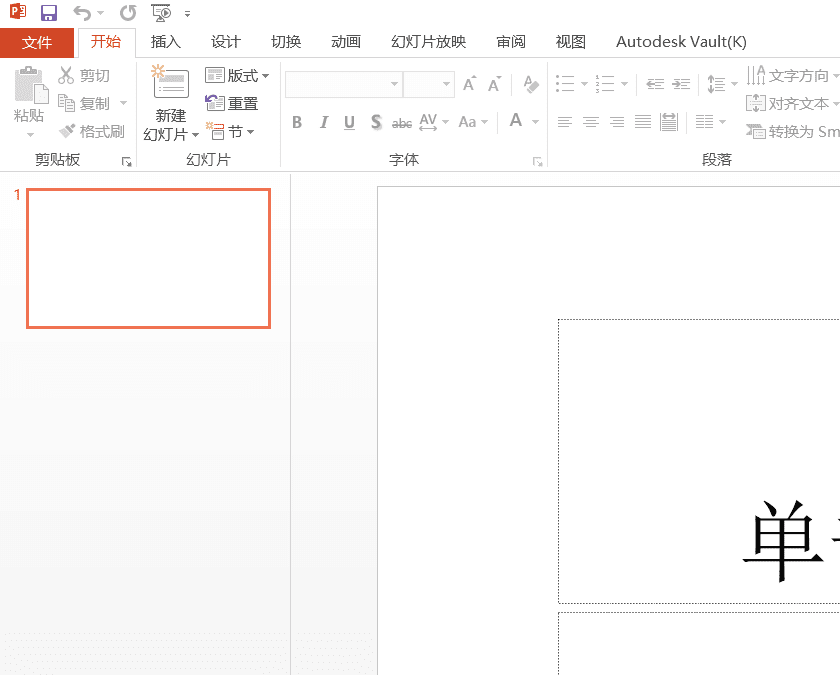Open the 节 section dropdown
The height and width of the screenshot is (675, 840).
tap(231, 131)
